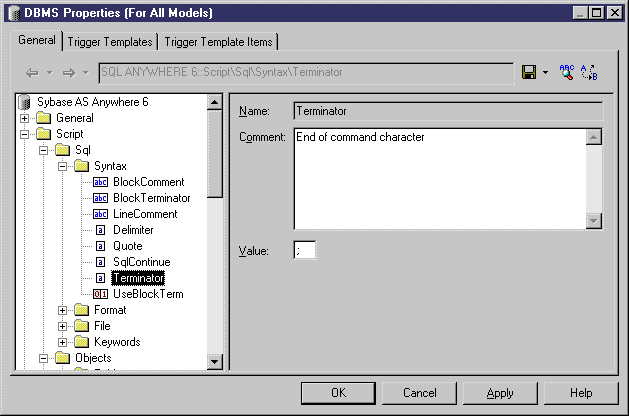Viewport: 629px width, 416px height.
Task: Click the 'a' icon beside SqlContinue
Action: (x=100, y=262)
